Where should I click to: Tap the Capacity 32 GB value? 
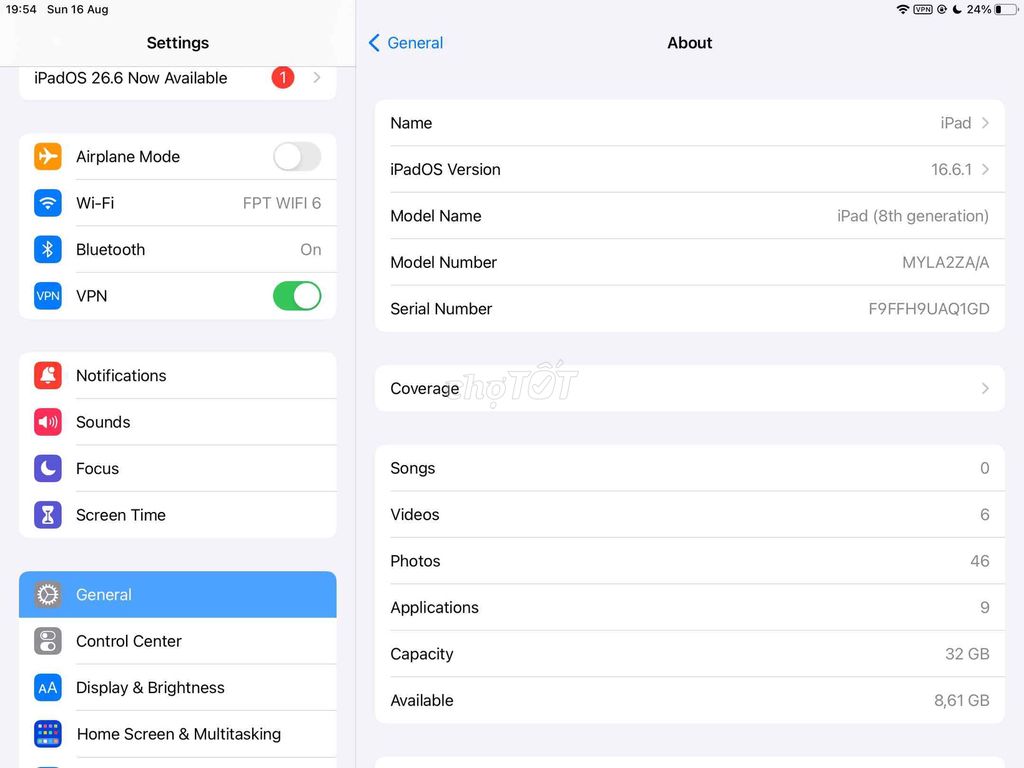967,654
